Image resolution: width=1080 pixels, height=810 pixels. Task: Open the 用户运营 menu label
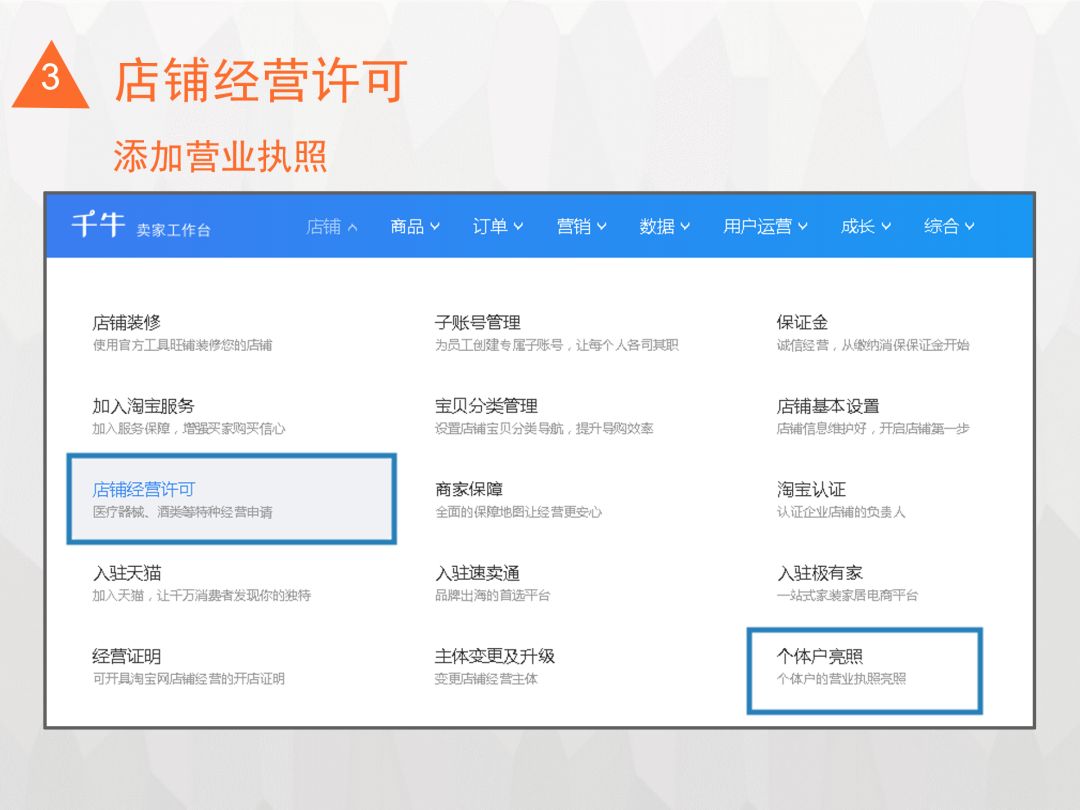click(758, 226)
